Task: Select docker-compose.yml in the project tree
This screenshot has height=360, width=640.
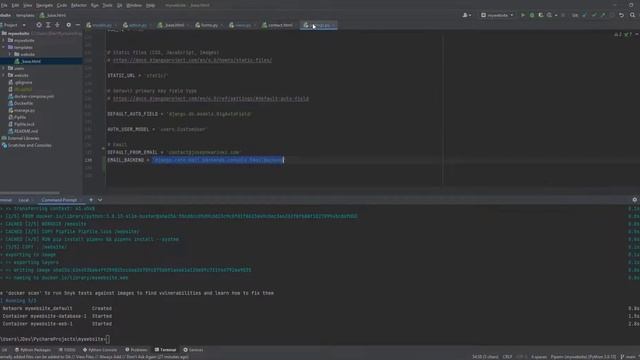Action: pos(34,96)
